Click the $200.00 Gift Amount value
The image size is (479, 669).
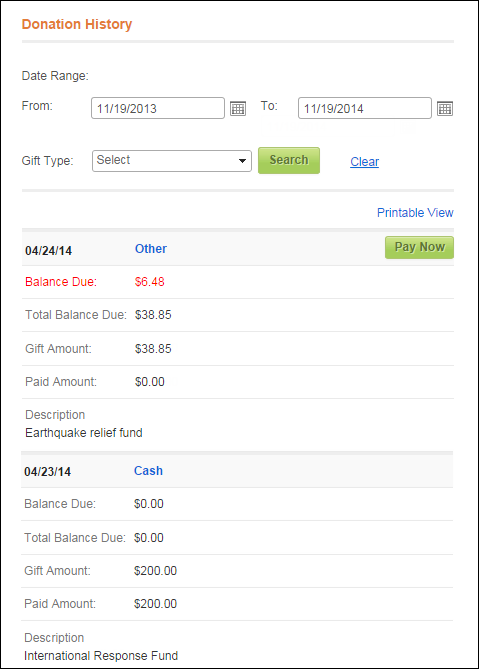tap(155, 570)
